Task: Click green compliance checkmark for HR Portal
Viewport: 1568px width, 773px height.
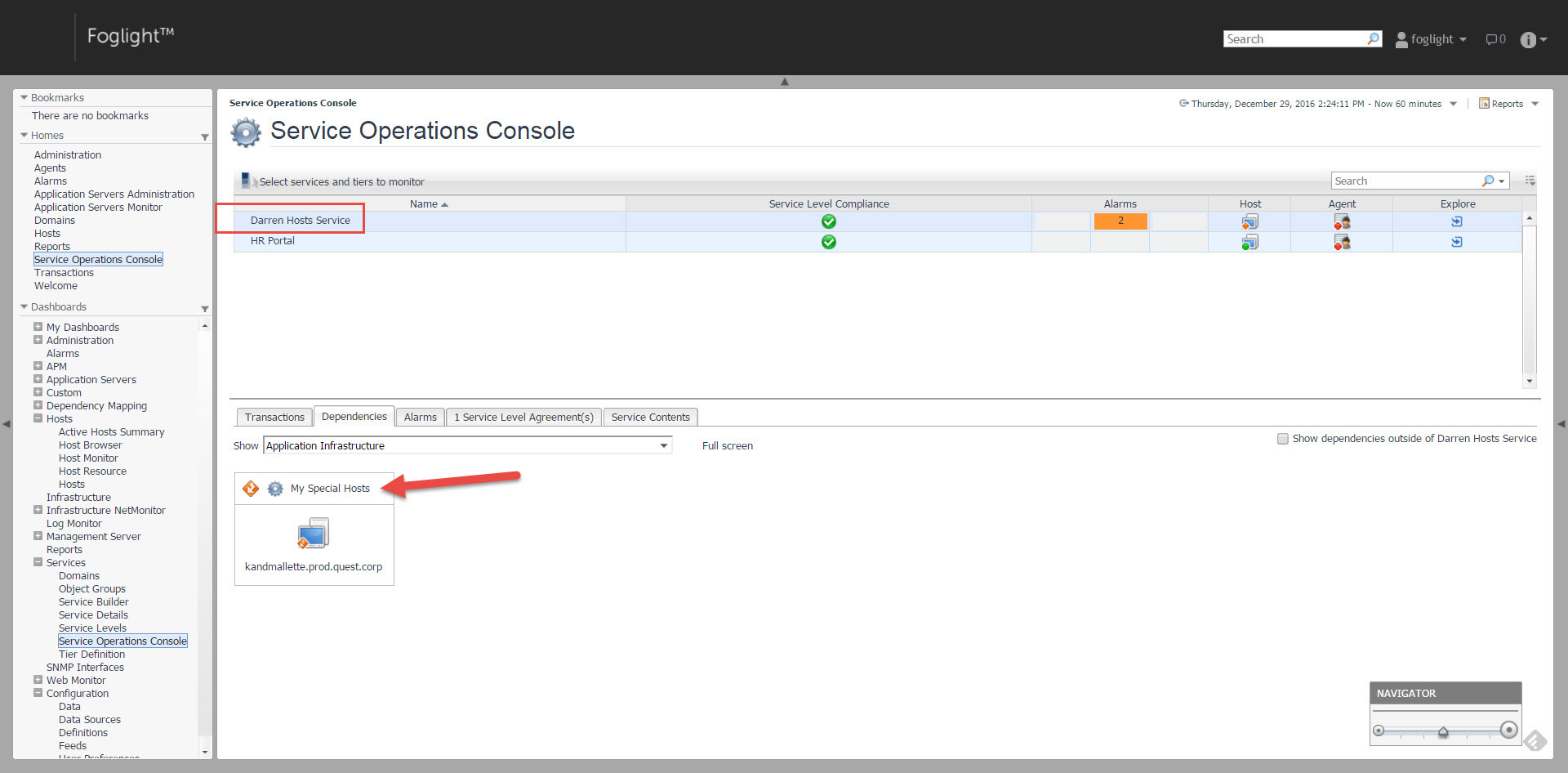Action: click(828, 242)
